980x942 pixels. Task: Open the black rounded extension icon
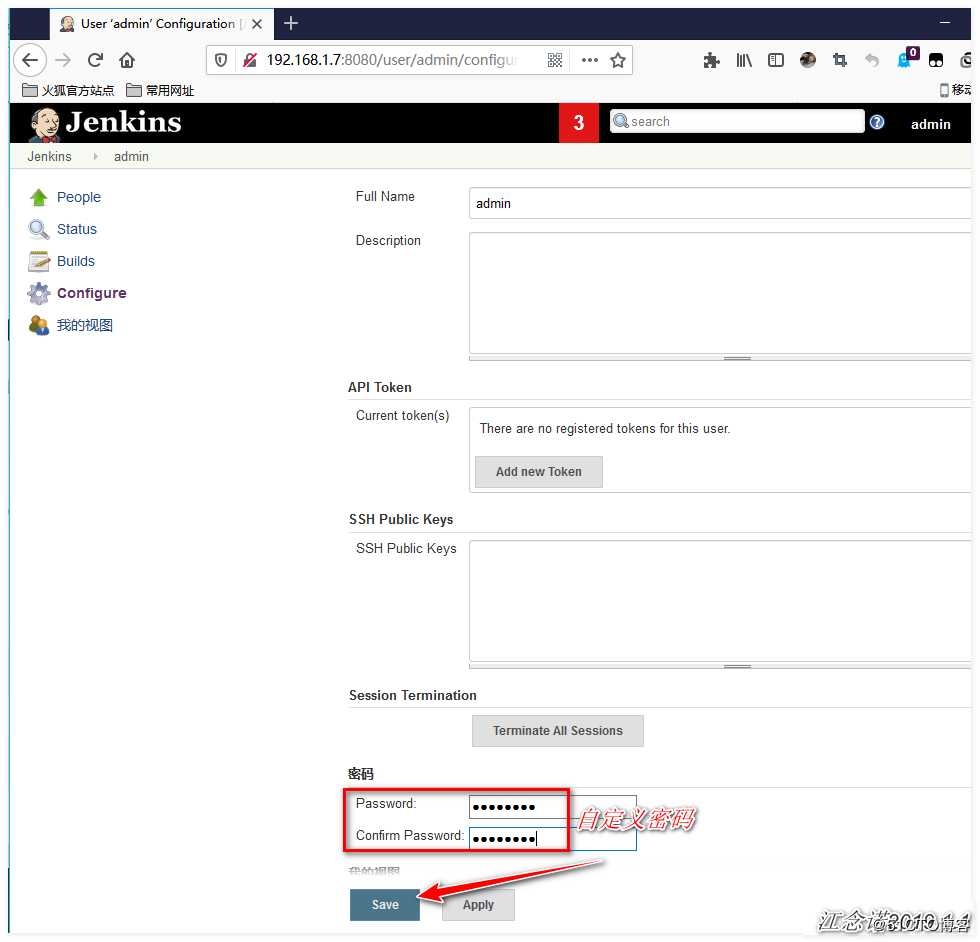[x=936, y=61]
